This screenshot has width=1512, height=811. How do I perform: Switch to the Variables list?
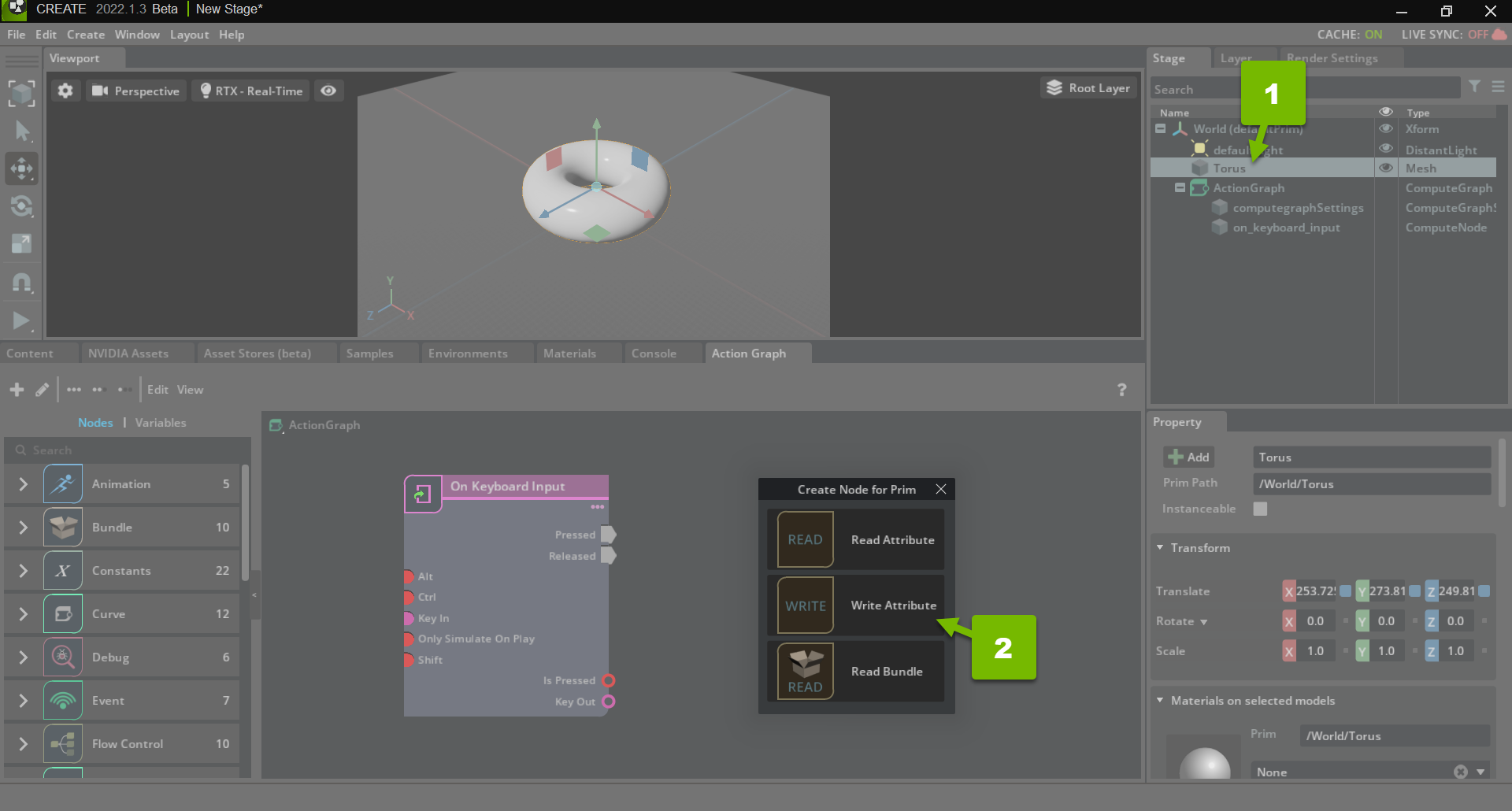[161, 423]
